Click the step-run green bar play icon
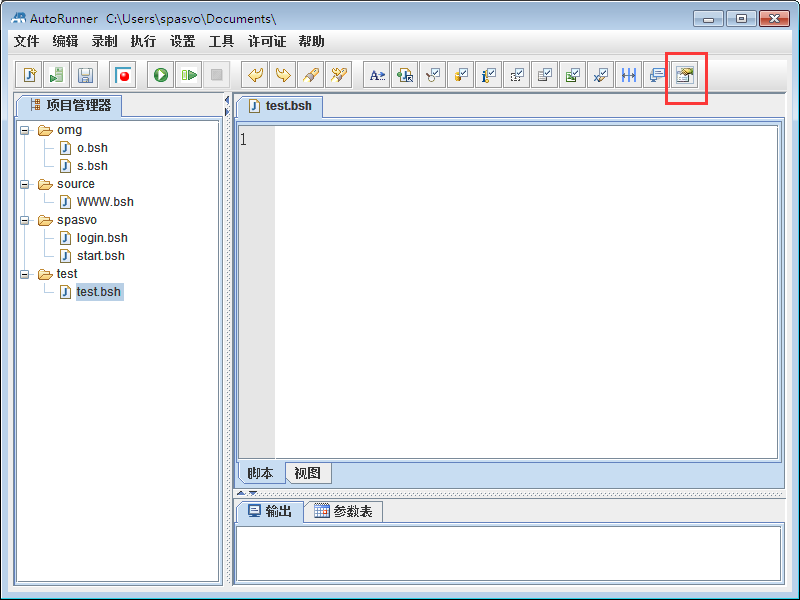Image resolution: width=800 pixels, height=600 pixels. (x=189, y=76)
